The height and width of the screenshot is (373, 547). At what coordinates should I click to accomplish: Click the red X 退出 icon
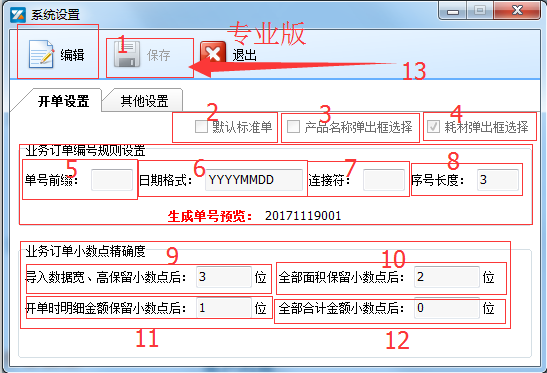point(213,53)
